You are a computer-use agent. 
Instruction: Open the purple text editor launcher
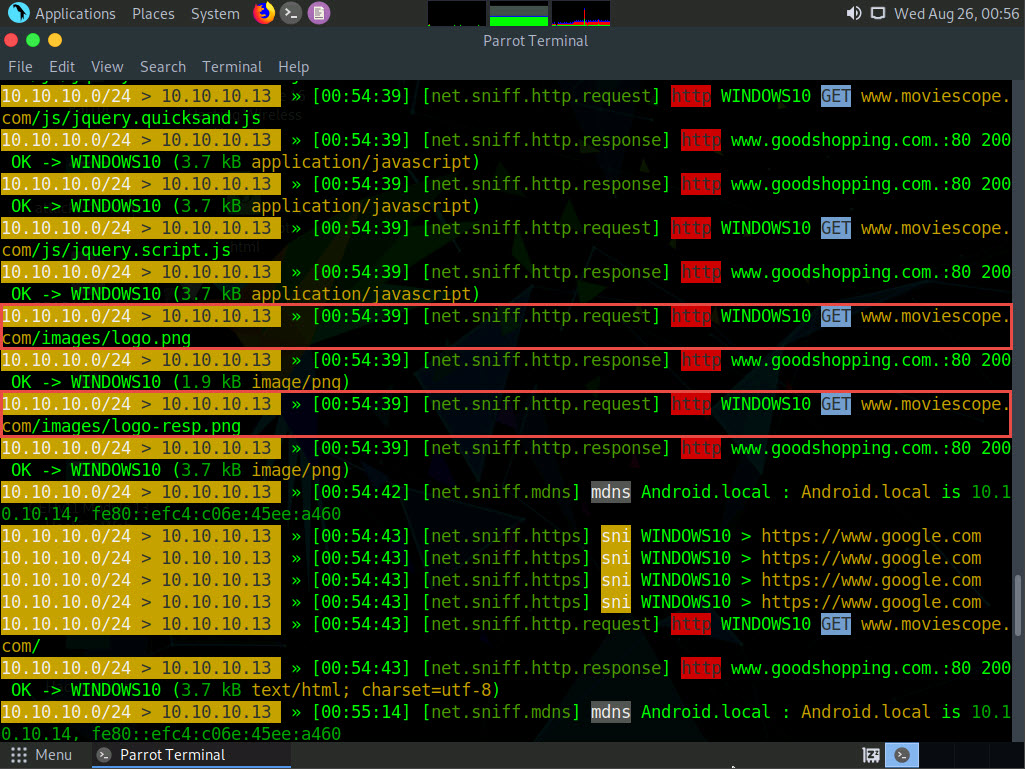pyautogui.click(x=319, y=13)
